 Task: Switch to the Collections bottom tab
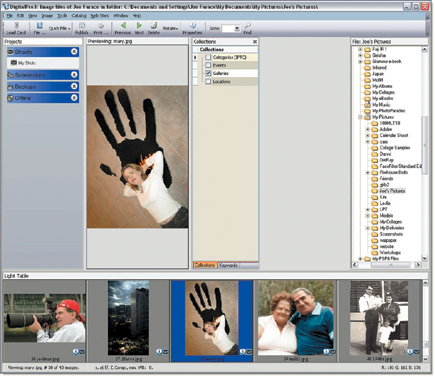pos(205,265)
